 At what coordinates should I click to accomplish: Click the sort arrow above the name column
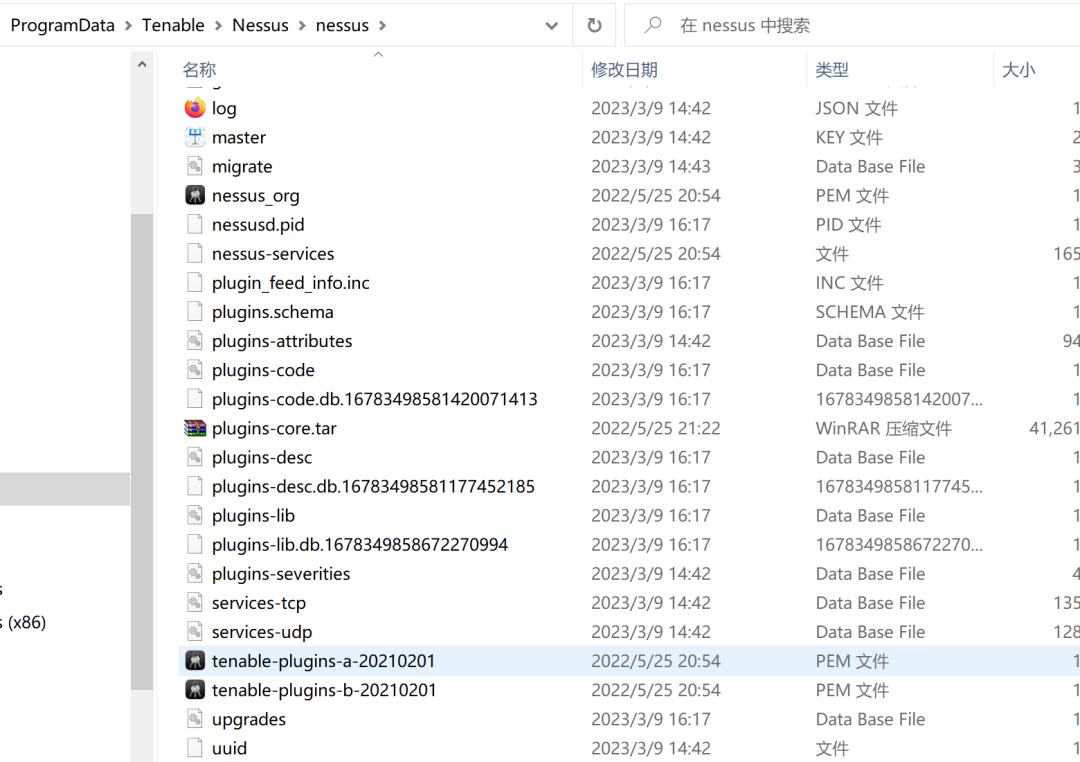tap(378, 54)
